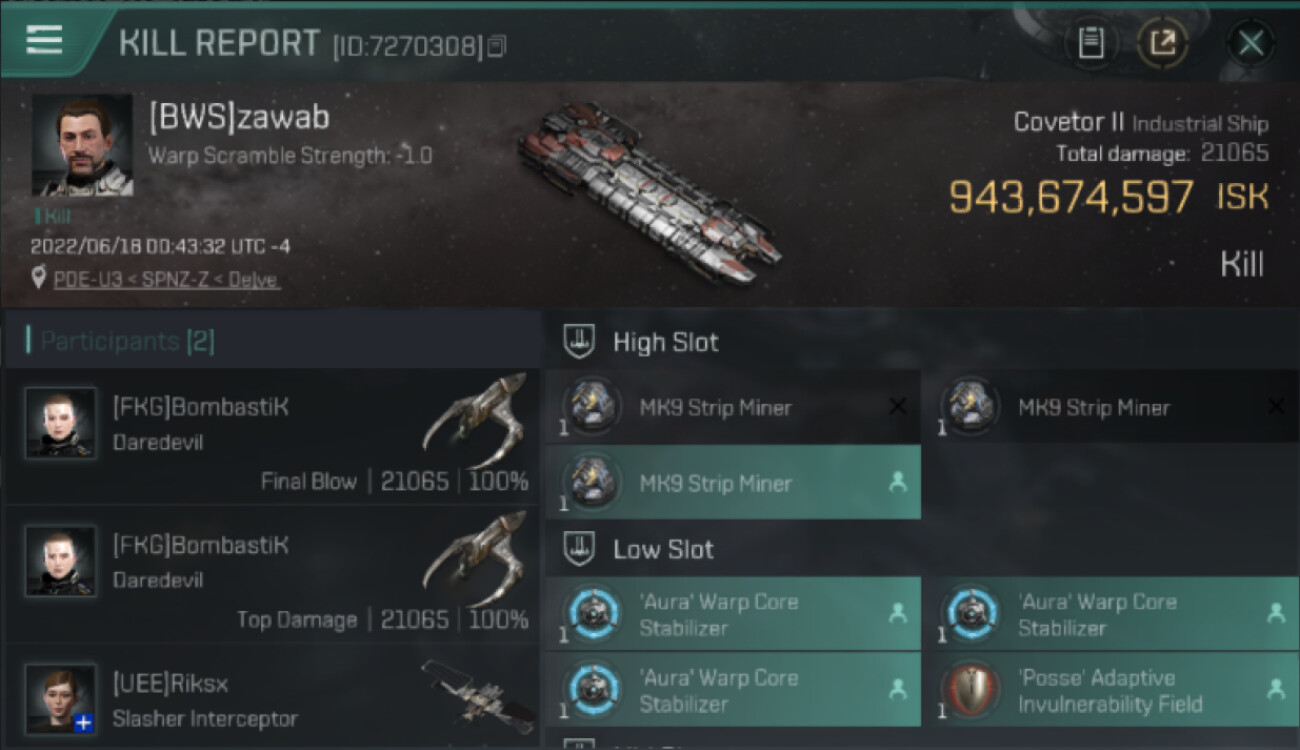1300x750 pixels.
Task: Copy the kill report ID icon
Action: pyautogui.click(x=497, y=46)
